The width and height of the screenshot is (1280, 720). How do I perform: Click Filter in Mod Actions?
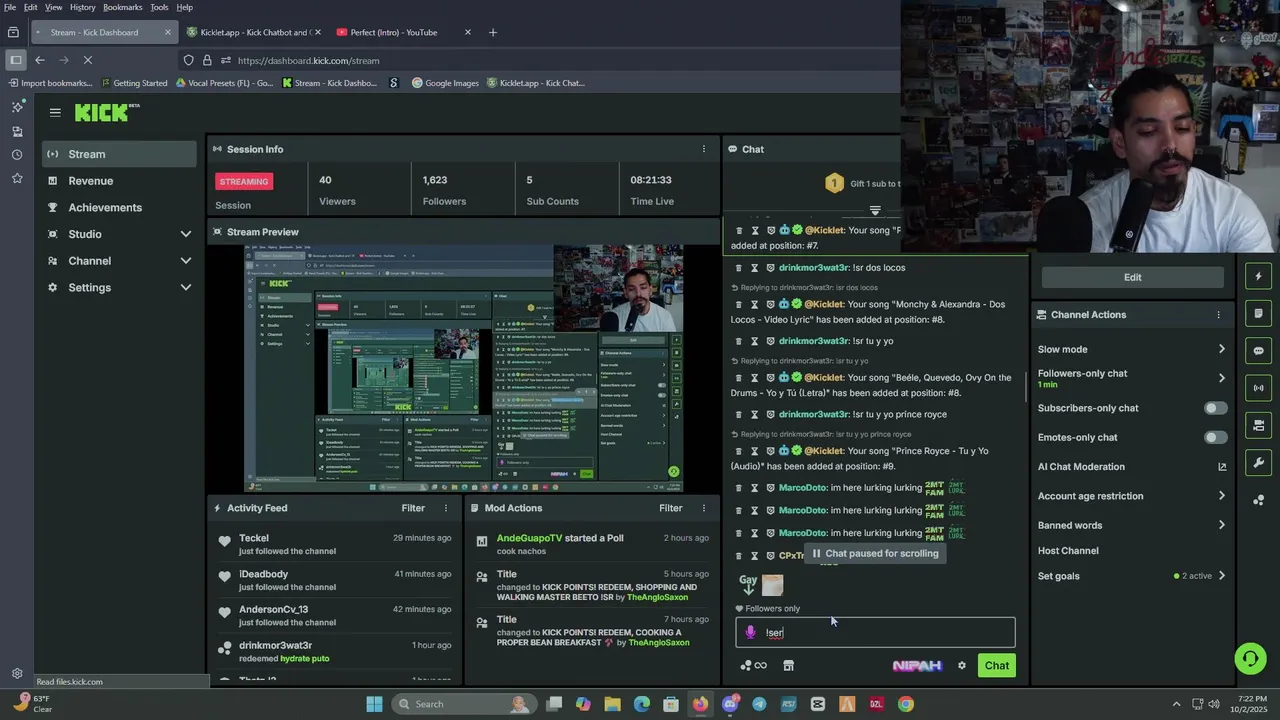click(x=670, y=508)
